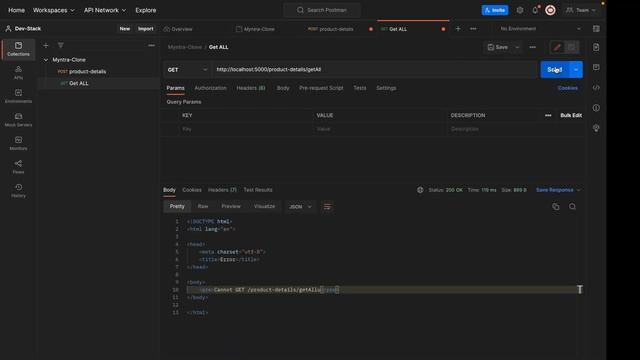Image resolution: width=640 pixels, height=360 pixels.
Task: Open the APIs sidebar panel
Action: click(18, 72)
